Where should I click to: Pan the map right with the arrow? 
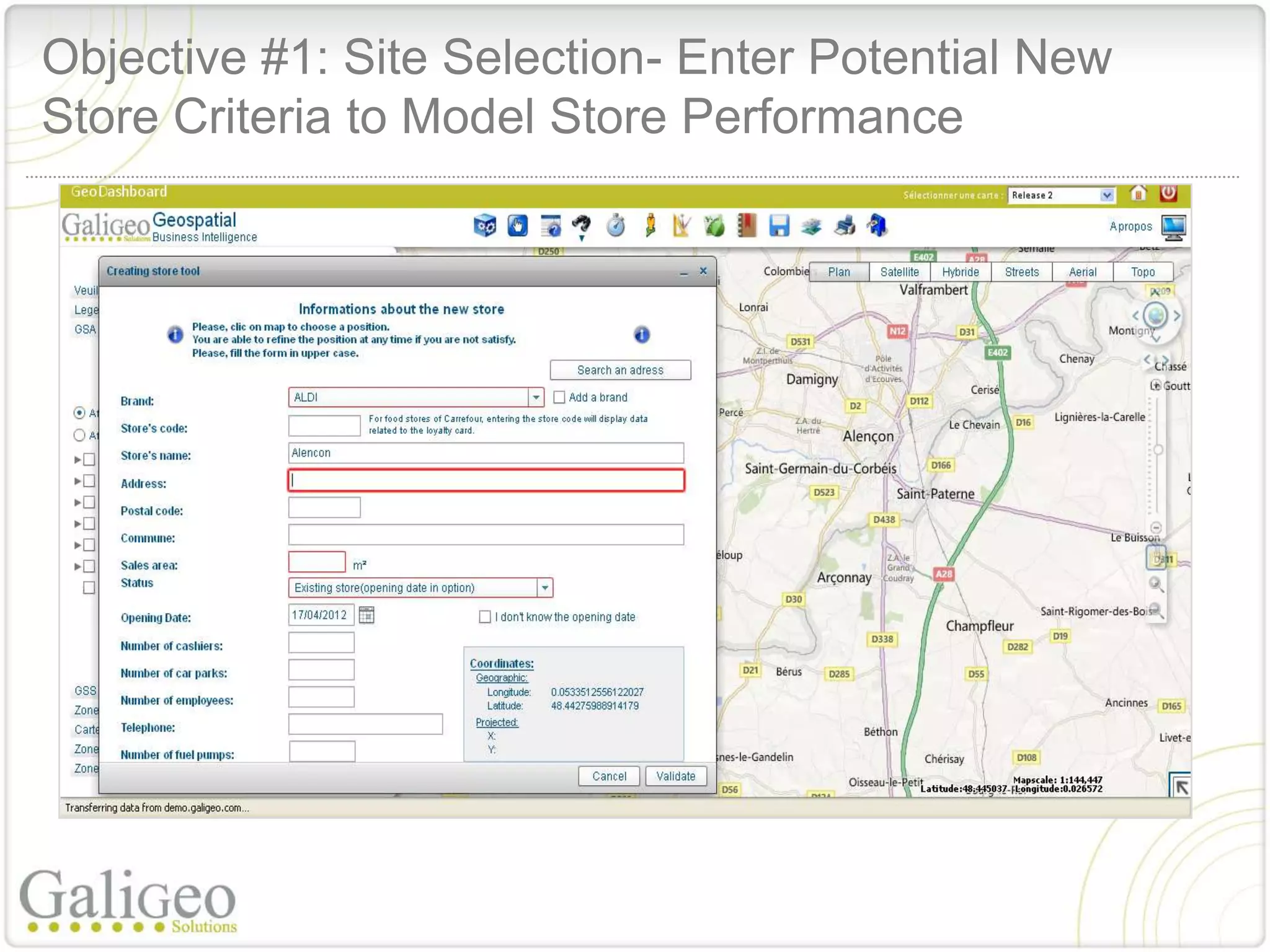(1176, 315)
